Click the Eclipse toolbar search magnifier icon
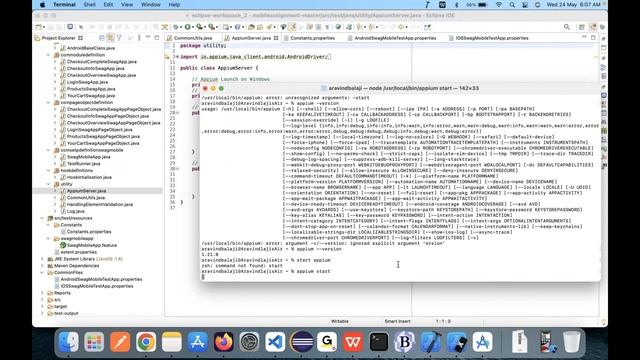640x360 pixels. pos(567,27)
